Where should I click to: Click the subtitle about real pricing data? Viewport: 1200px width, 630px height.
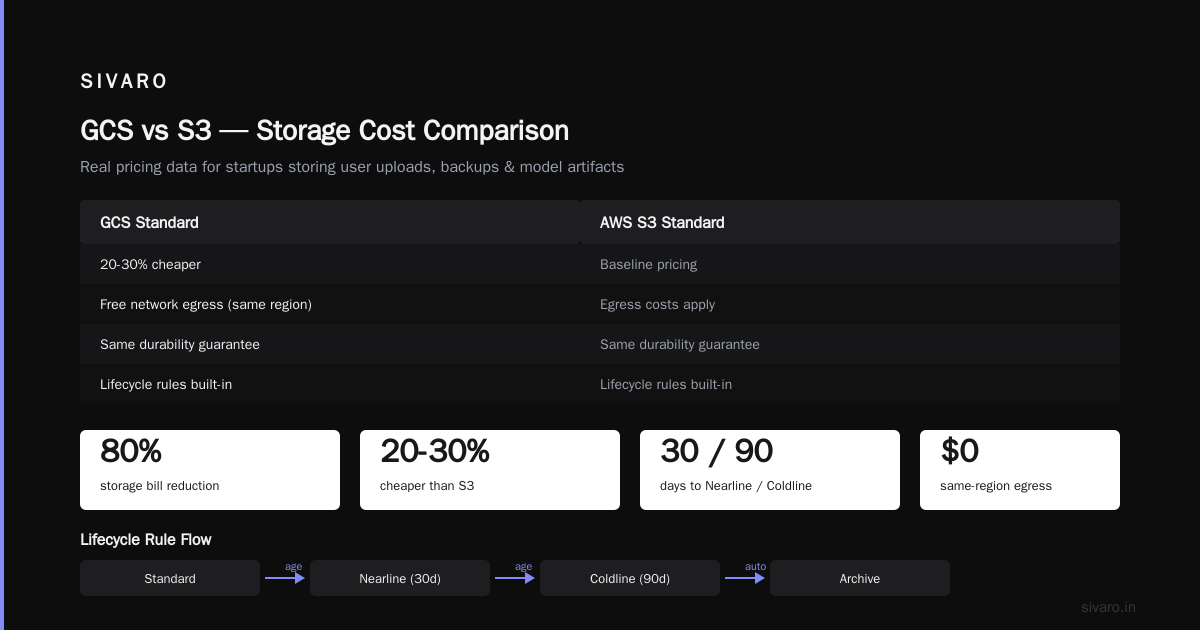(x=352, y=167)
